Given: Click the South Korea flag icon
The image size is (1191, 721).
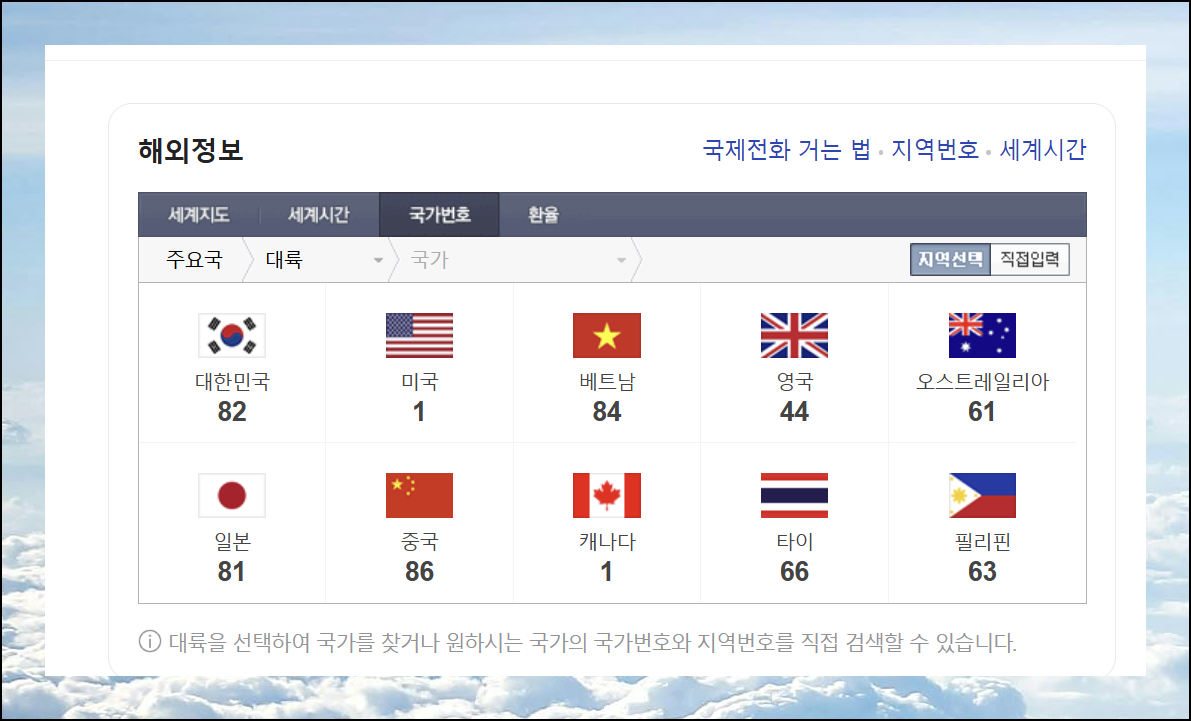Looking at the screenshot, I should pos(232,335).
